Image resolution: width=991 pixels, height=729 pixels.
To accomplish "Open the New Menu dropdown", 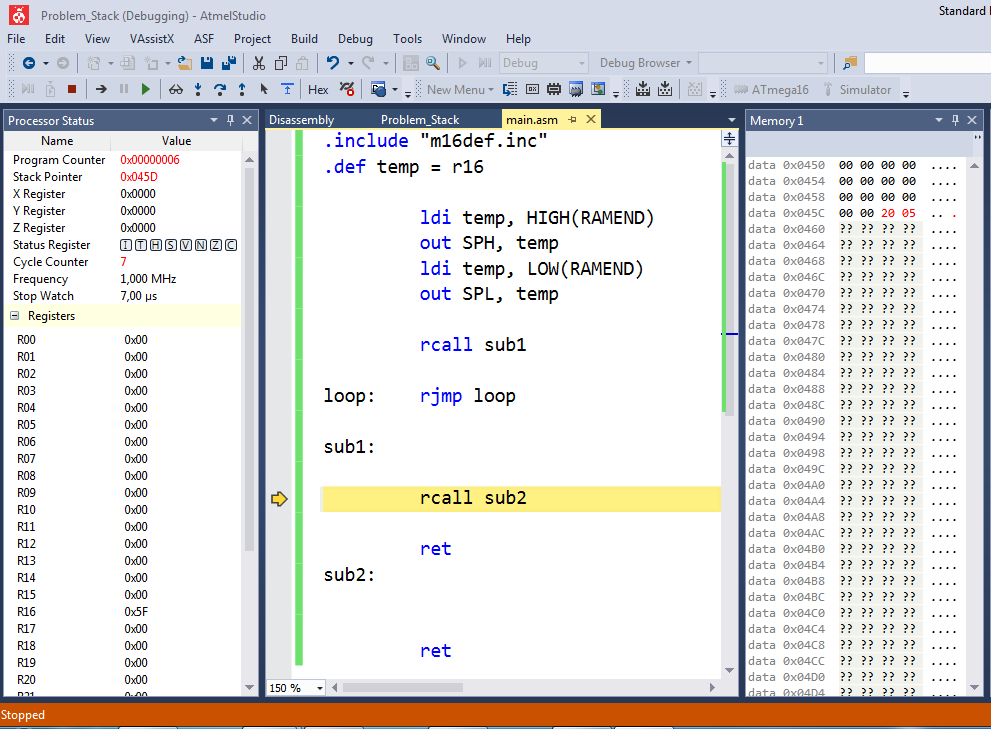I will [x=460, y=89].
